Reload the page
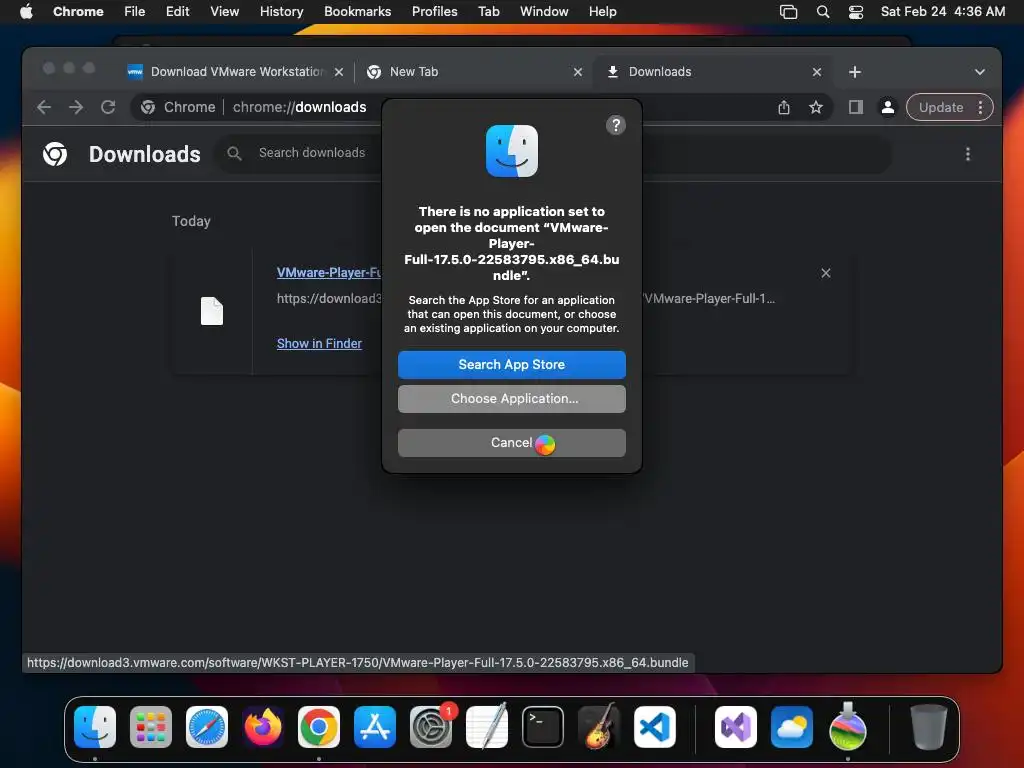The width and height of the screenshot is (1024, 768). (x=108, y=107)
